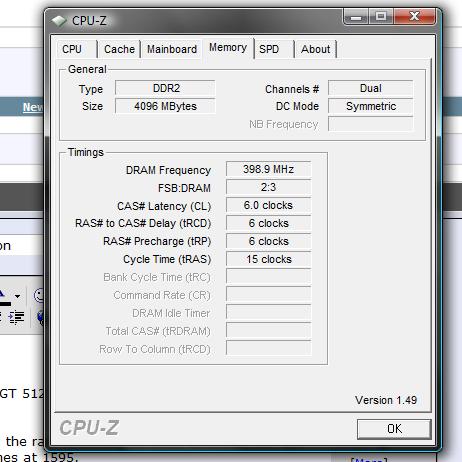This screenshot has height=462, width=462.
Task: Click the indent icon in background editor toolbar
Action: click(16, 317)
